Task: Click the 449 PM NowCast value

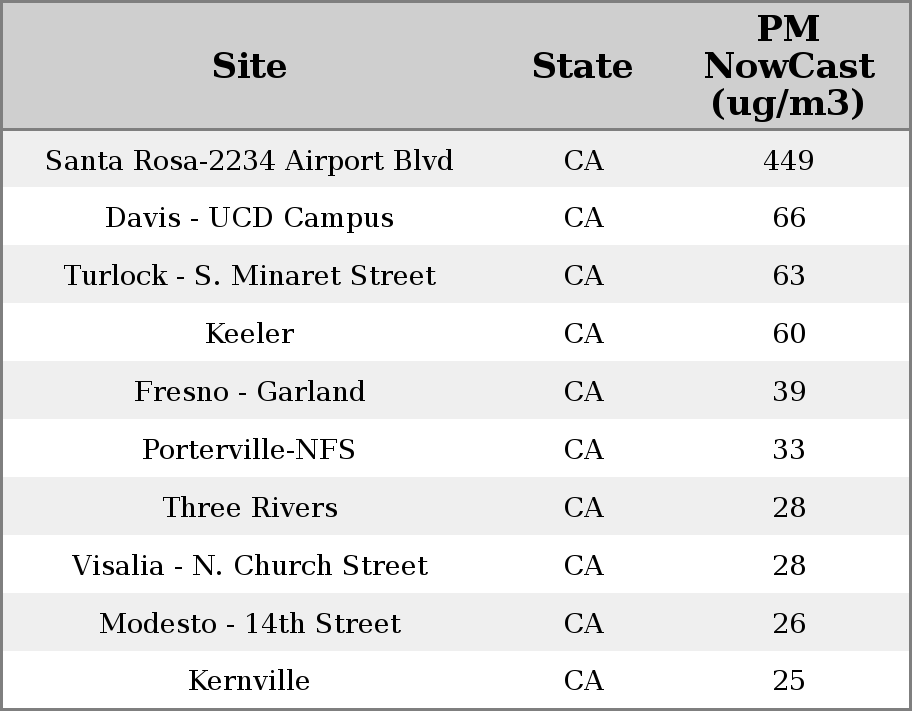Action: click(x=788, y=160)
